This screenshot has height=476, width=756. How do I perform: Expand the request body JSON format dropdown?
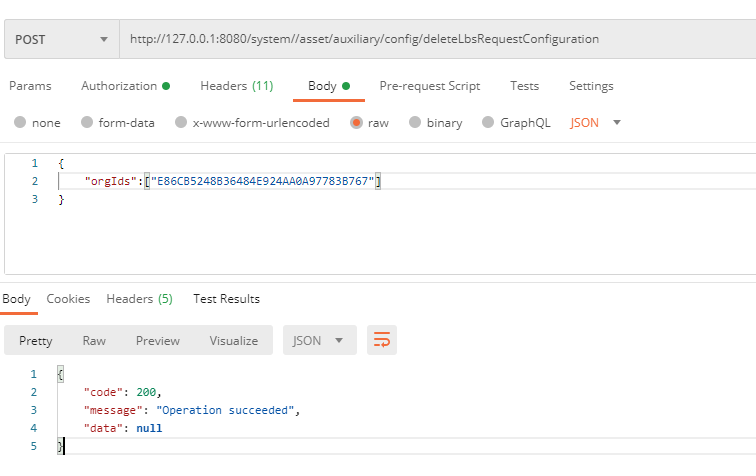coord(596,123)
